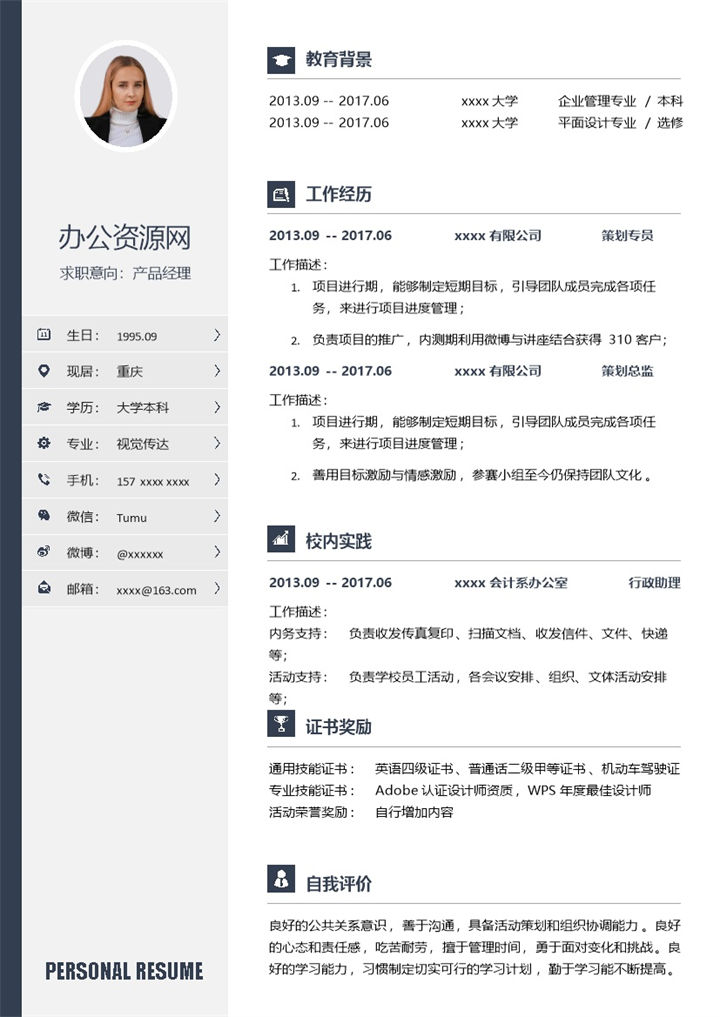The height and width of the screenshot is (1017, 720).
Task: Click the Weibo handle @xxxxxx
Action: point(140,554)
